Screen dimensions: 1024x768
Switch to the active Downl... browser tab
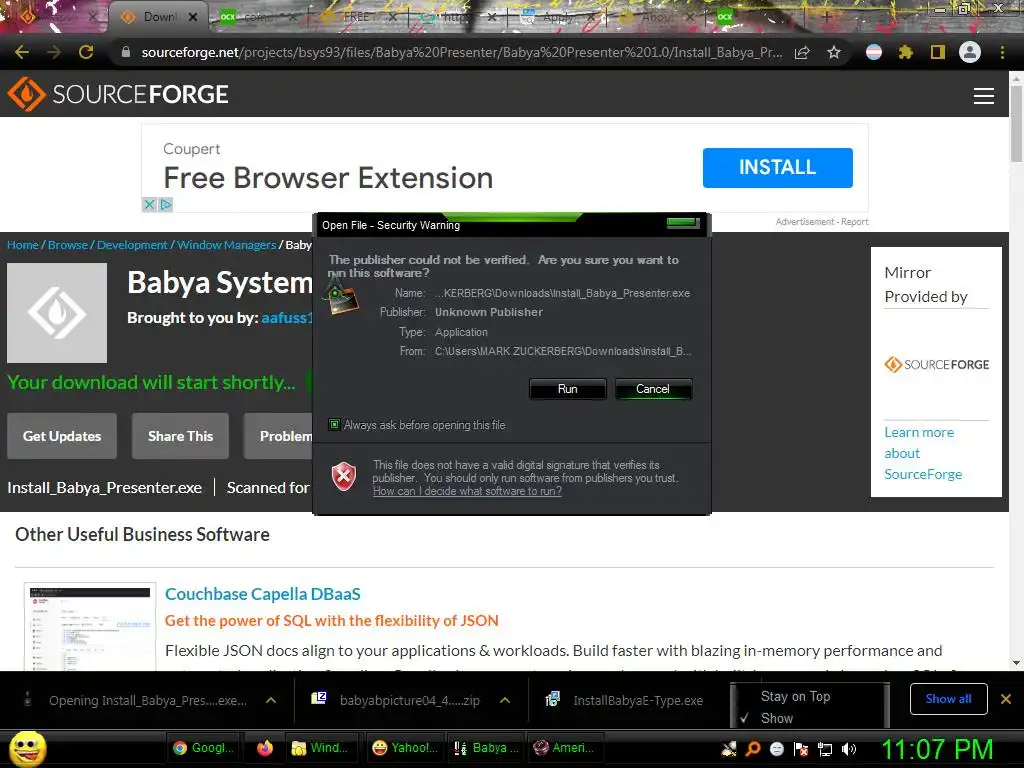point(159,17)
